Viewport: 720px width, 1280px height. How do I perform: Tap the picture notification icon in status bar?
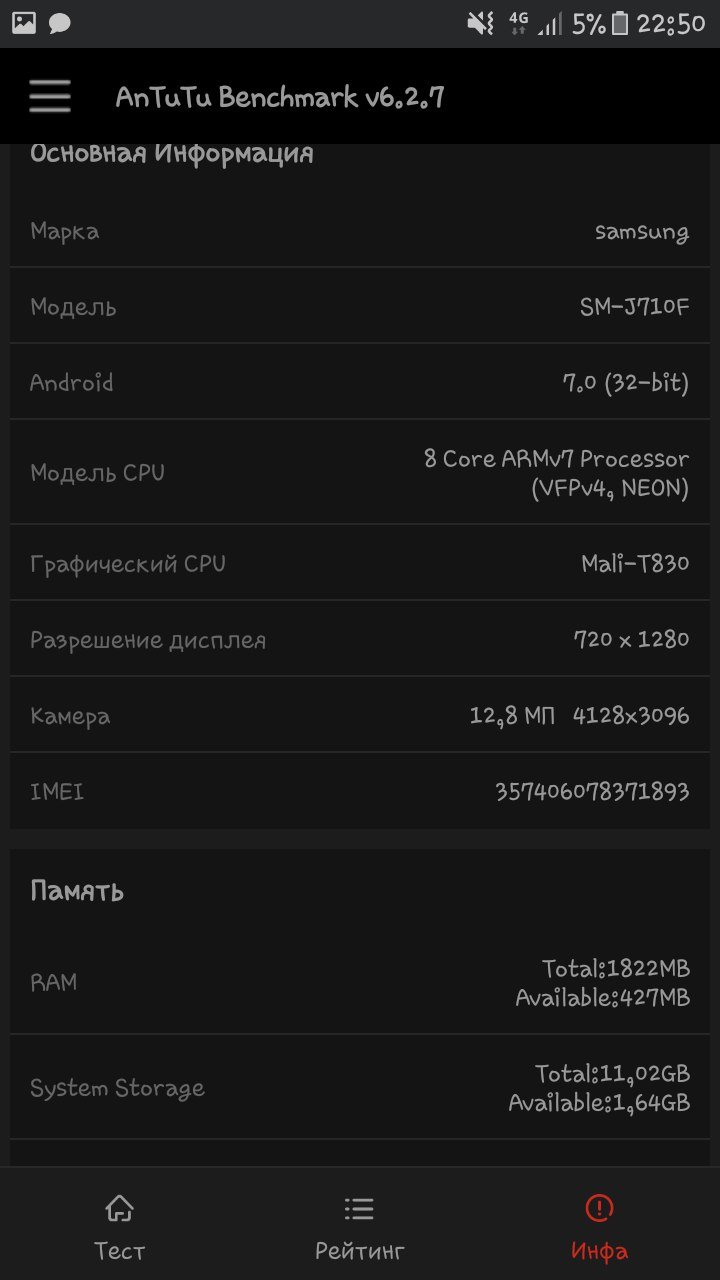(x=24, y=23)
